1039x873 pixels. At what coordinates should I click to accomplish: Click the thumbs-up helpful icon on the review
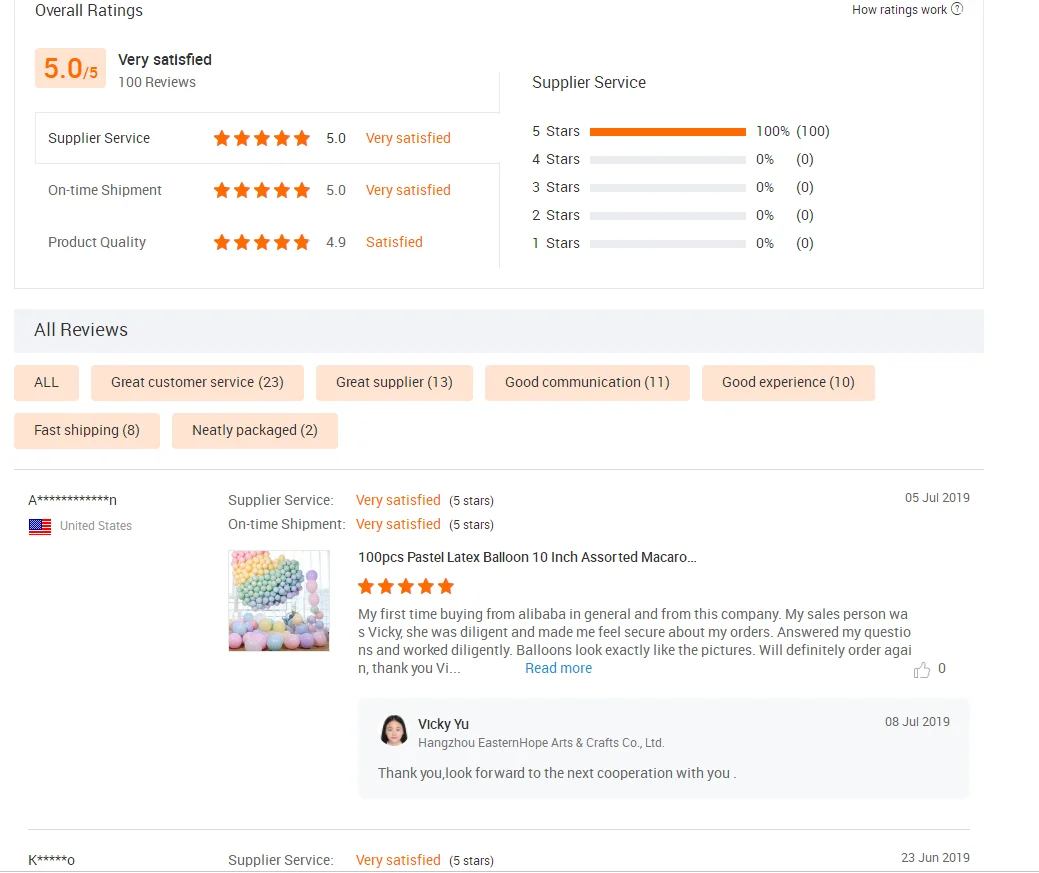[922, 670]
